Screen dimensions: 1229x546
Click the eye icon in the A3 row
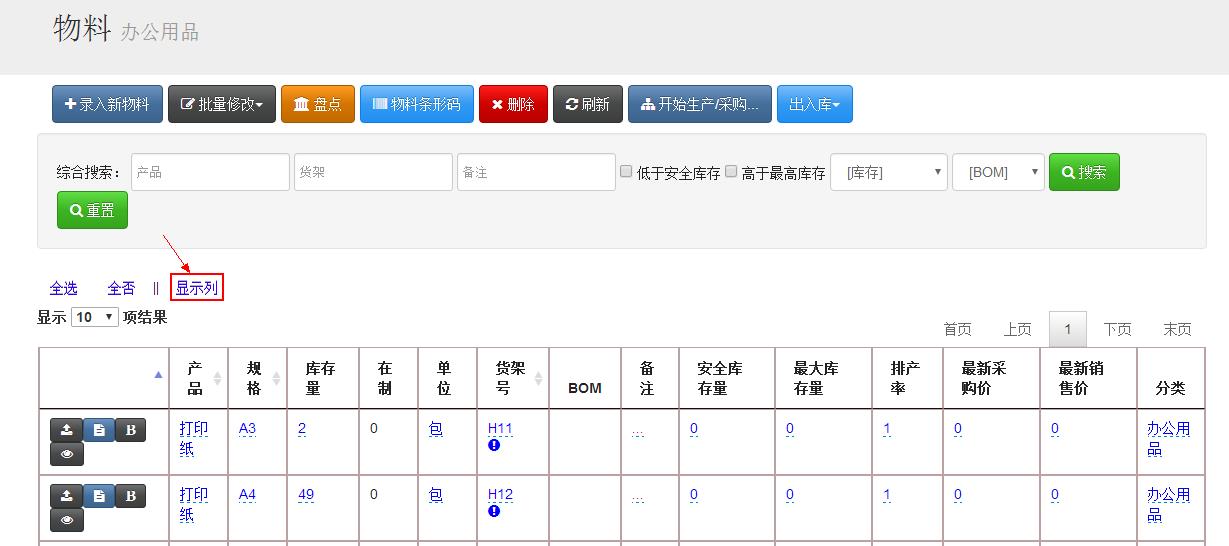tap(67, 454)
